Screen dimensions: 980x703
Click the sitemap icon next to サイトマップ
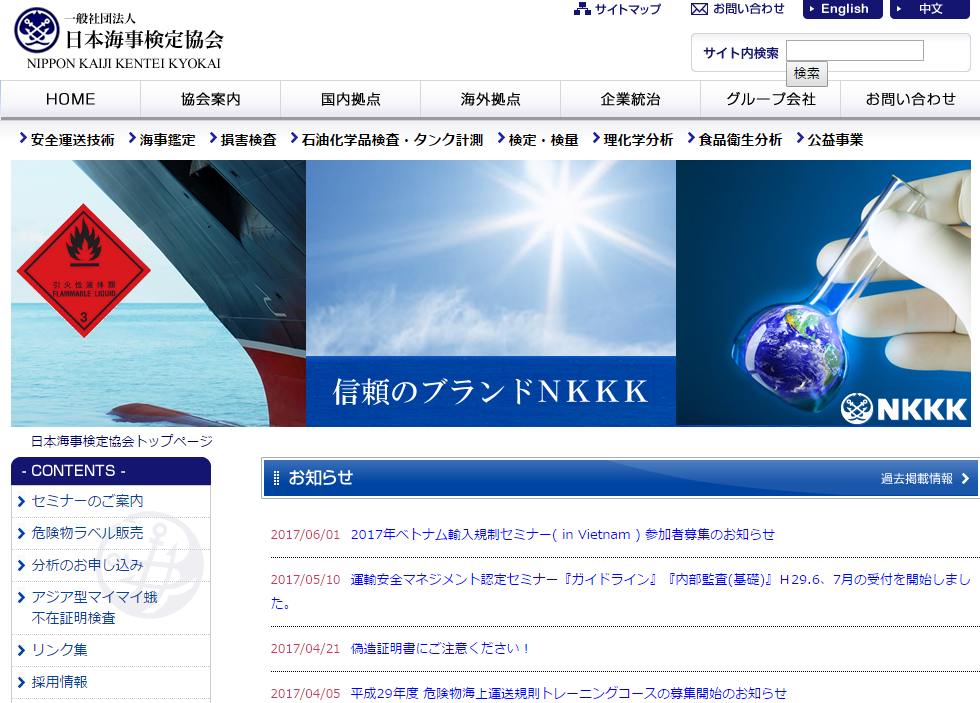[x=582, y=9]
